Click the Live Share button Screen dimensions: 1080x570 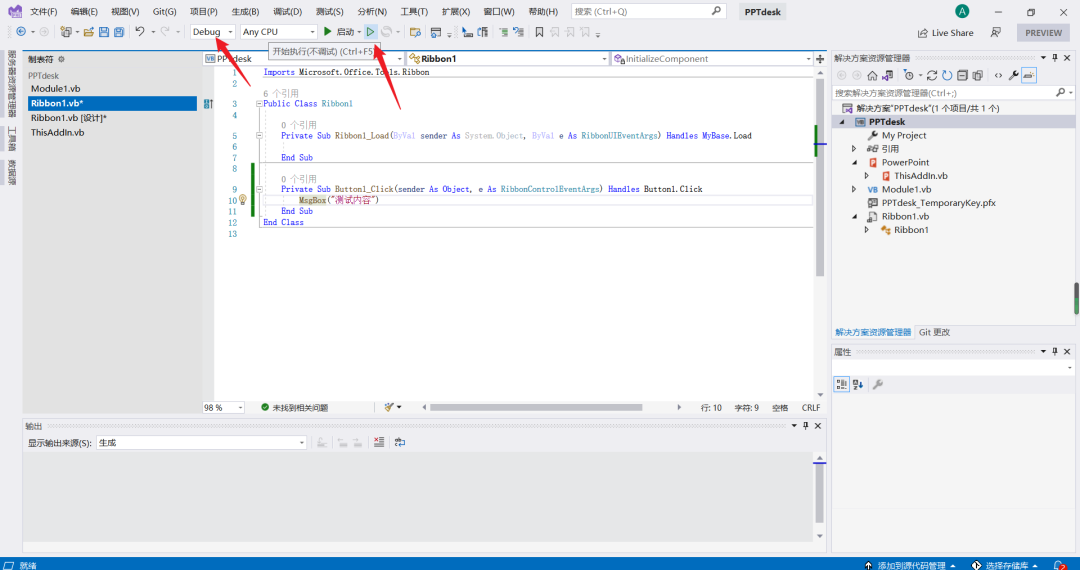[x=945, y=32]
